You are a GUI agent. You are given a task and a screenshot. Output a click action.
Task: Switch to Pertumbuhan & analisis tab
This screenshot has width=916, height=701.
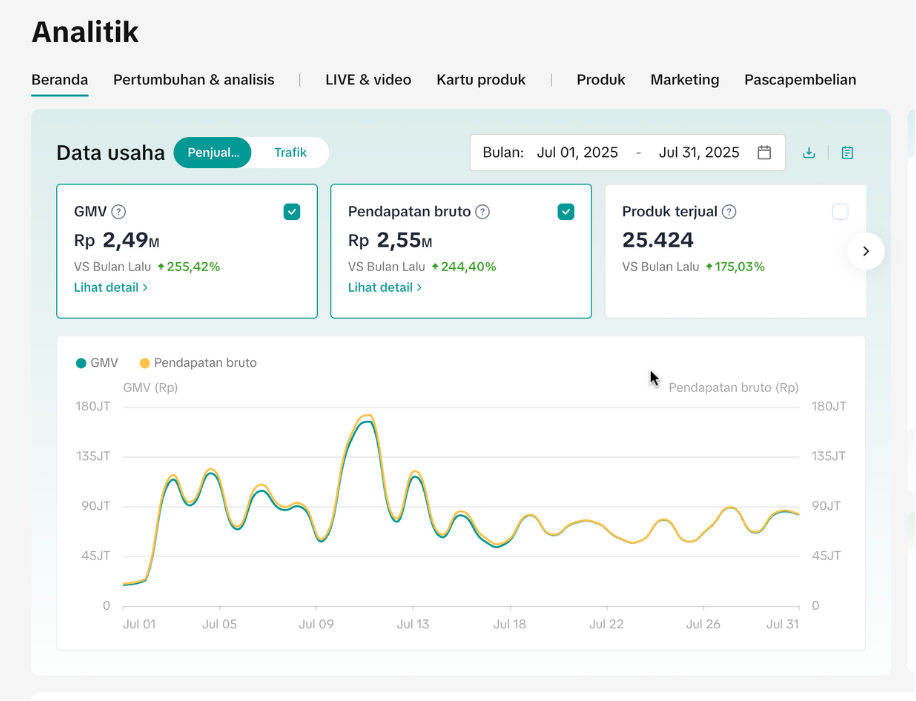coord(193,79)
